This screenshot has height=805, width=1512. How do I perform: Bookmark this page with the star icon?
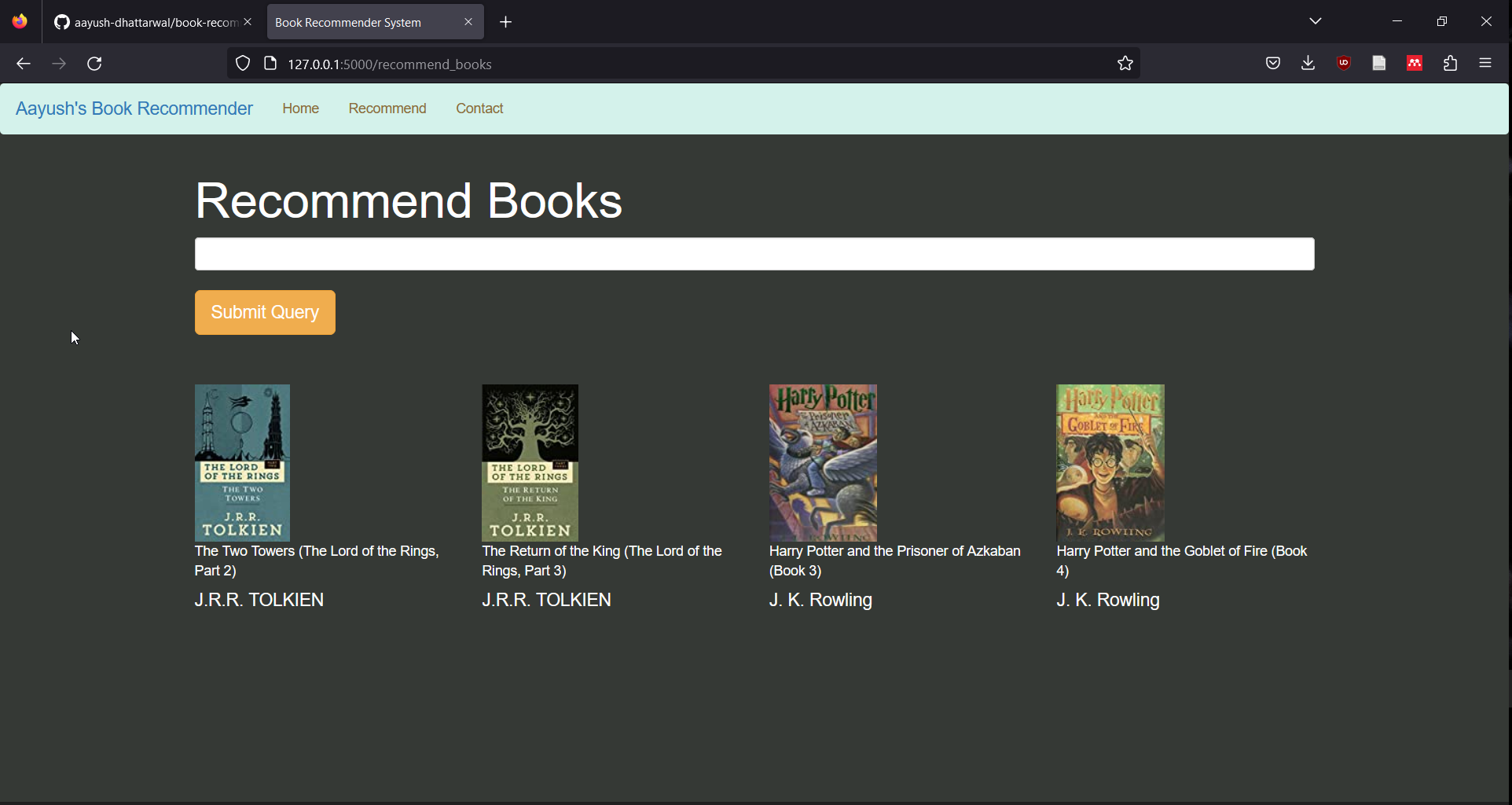coord(1125,63)
